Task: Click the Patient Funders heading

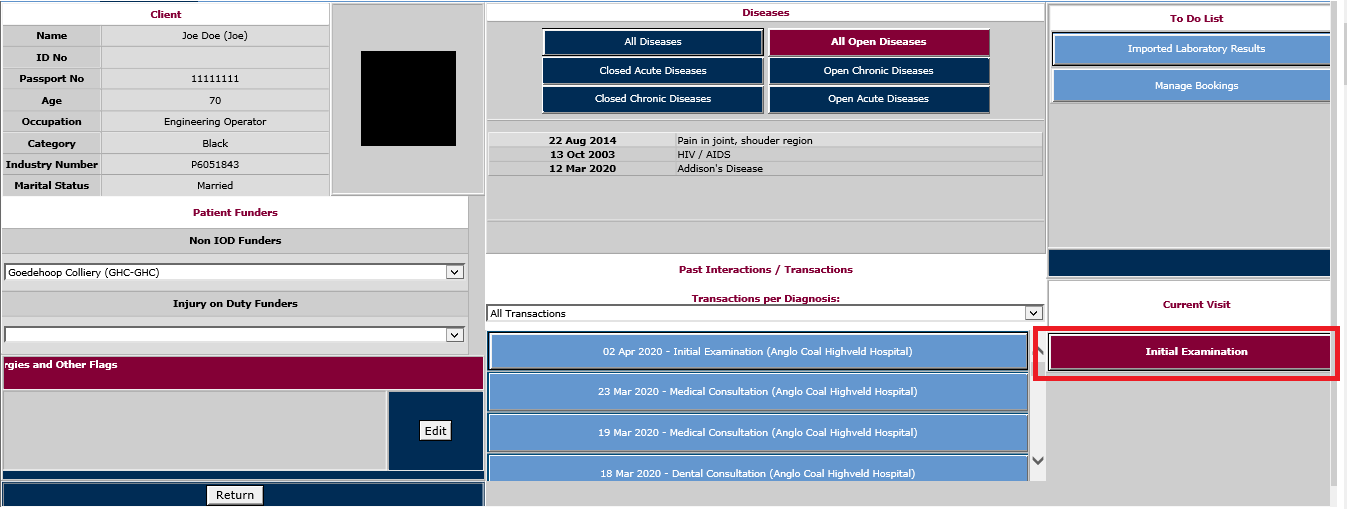Action: click(235, 213)
